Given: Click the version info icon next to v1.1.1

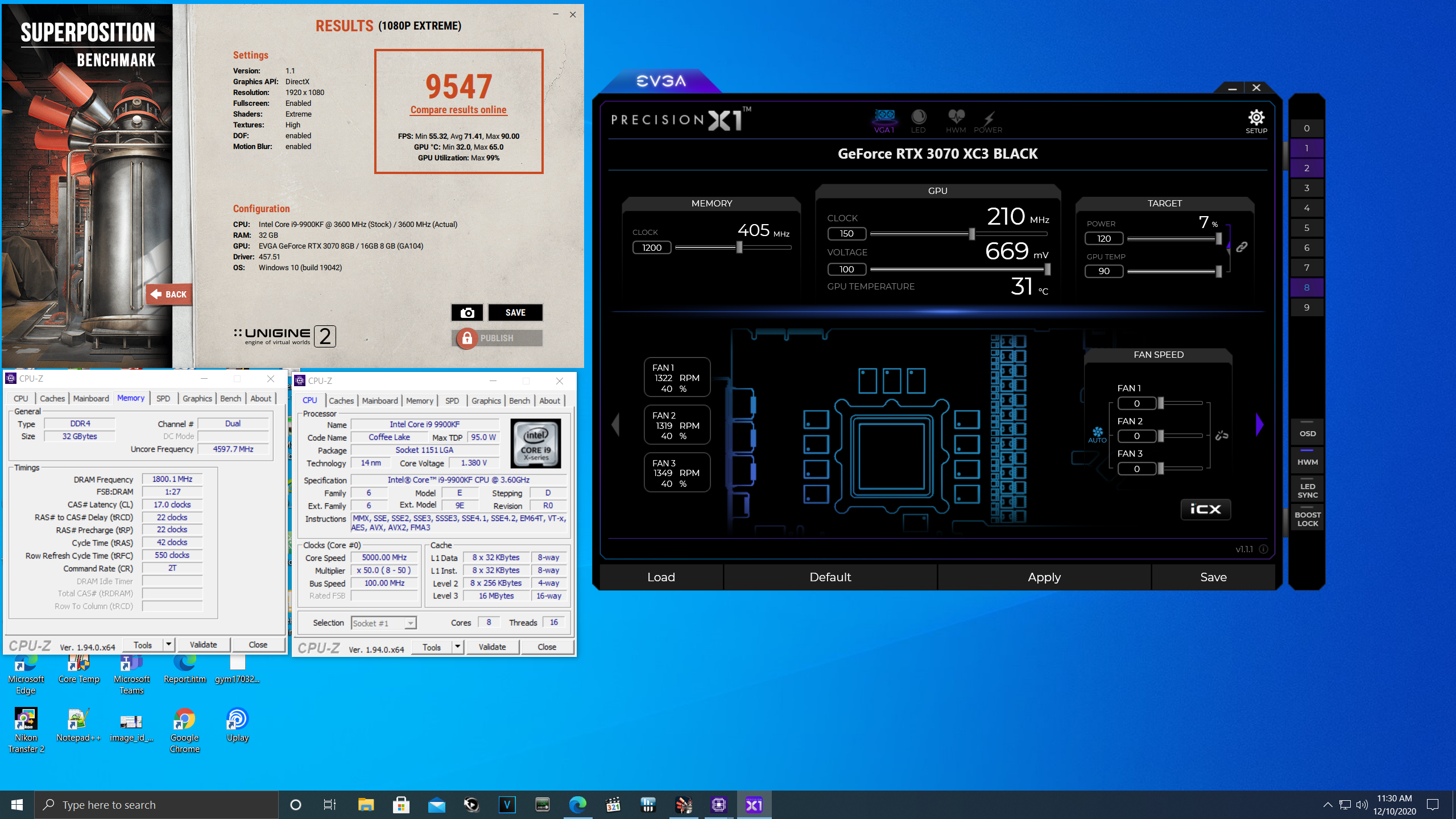Looking at the screenshot, I should [x=1263, y=549].
